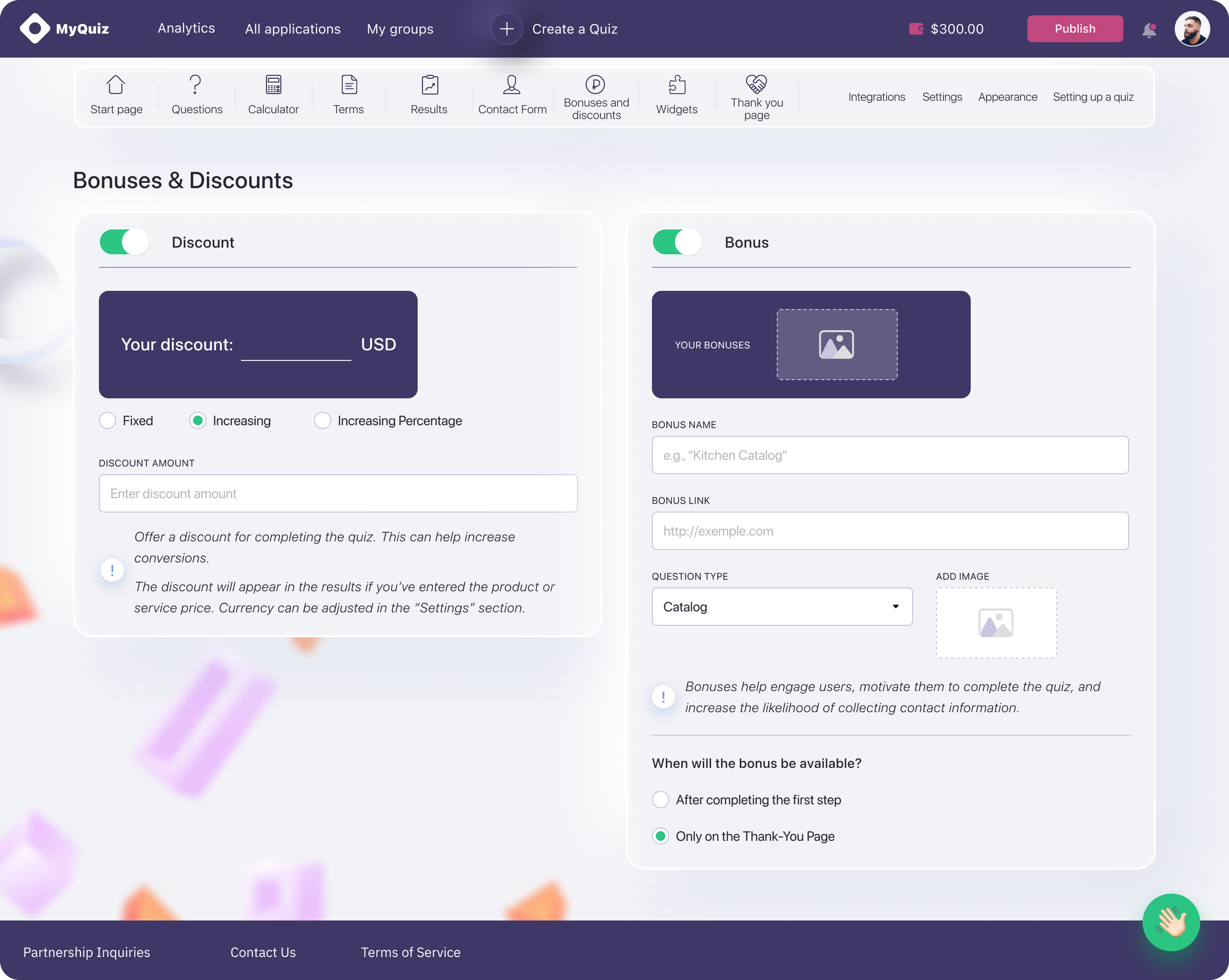Open the Questions question-mark icon
Image resolution: width=1229 pixels, height=980 pixels.
195,85
